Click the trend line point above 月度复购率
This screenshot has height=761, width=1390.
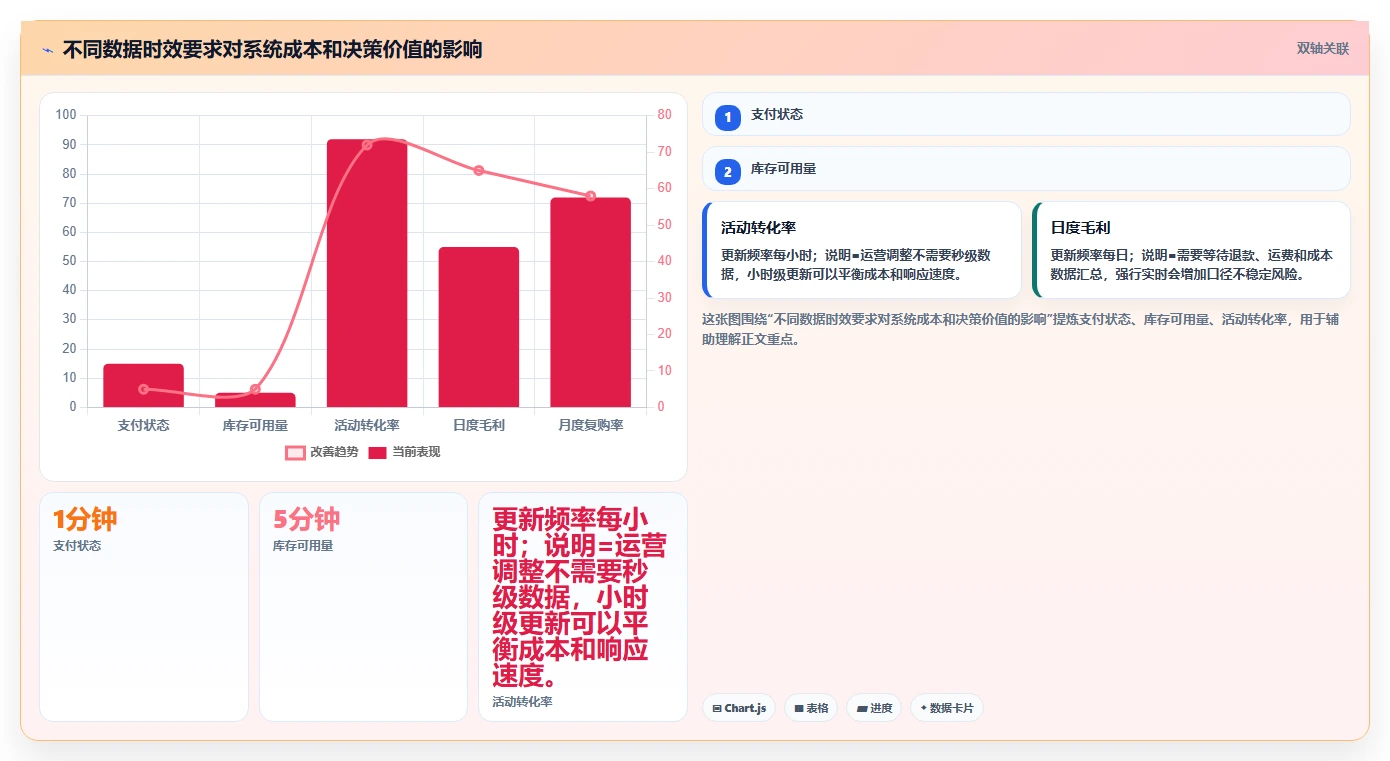click(x=591, y=196)
